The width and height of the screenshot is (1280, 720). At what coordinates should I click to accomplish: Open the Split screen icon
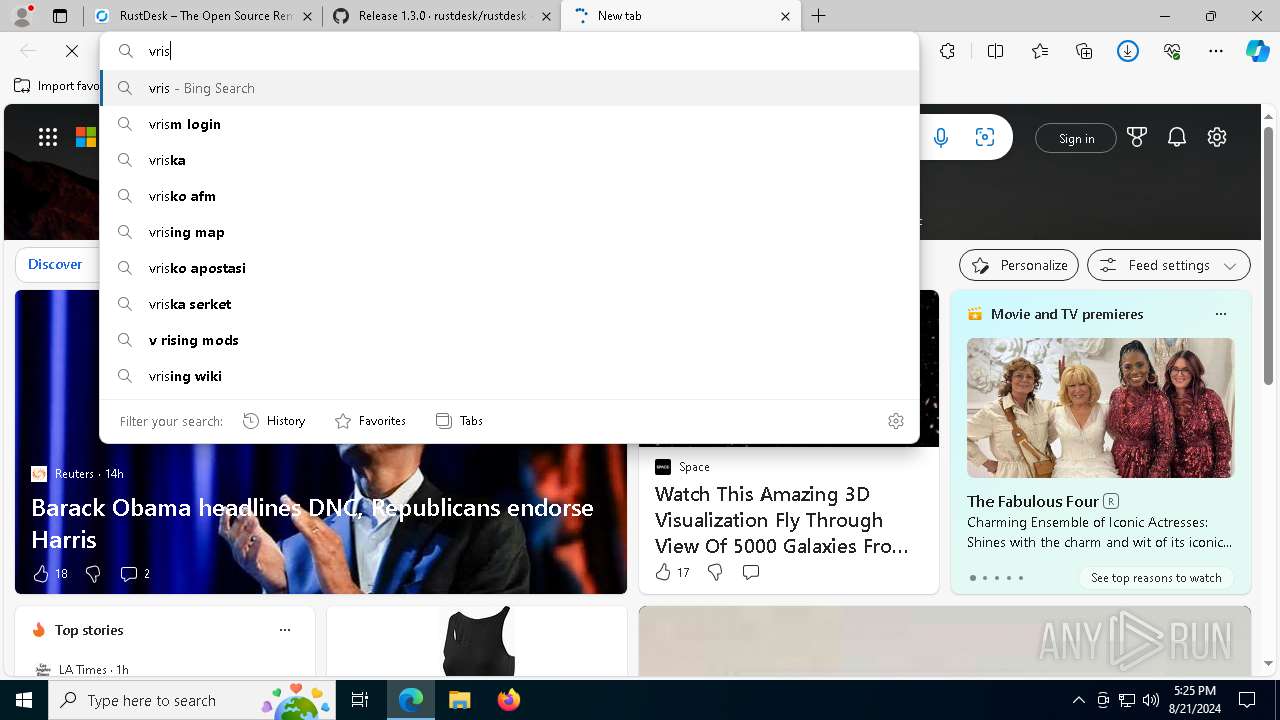click(995, 51)
